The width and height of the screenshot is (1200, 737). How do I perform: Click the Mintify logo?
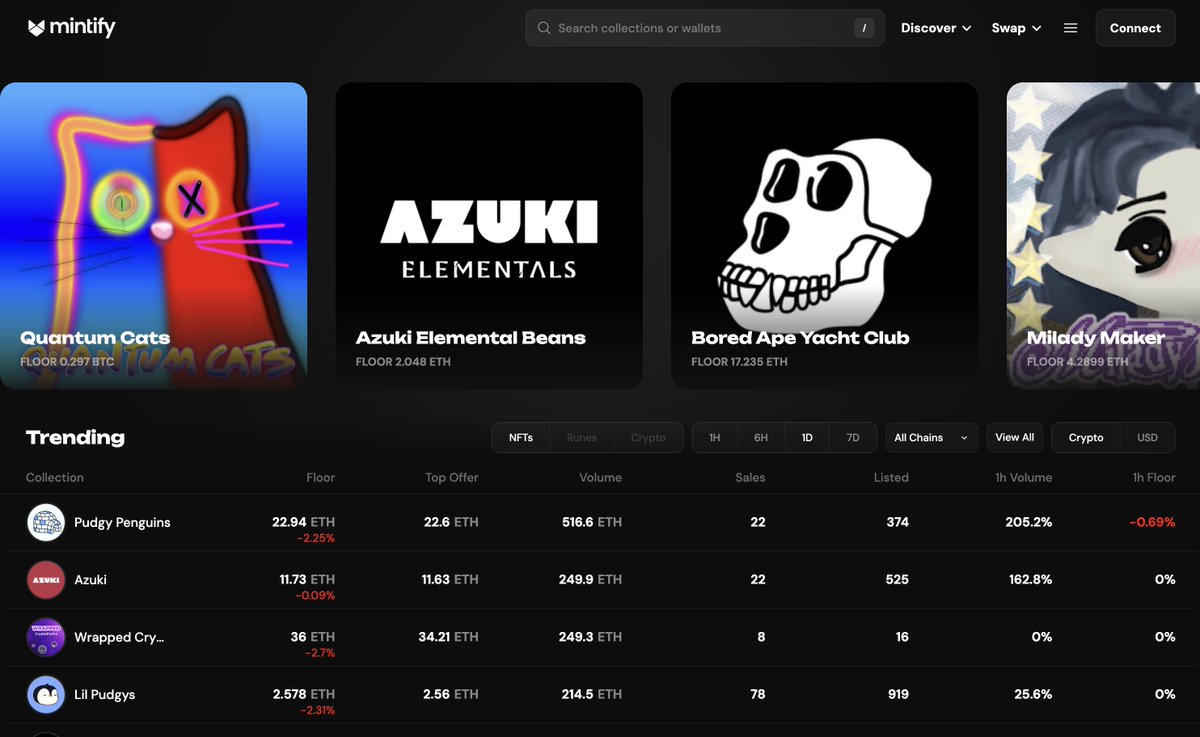[x=71, y=28]
